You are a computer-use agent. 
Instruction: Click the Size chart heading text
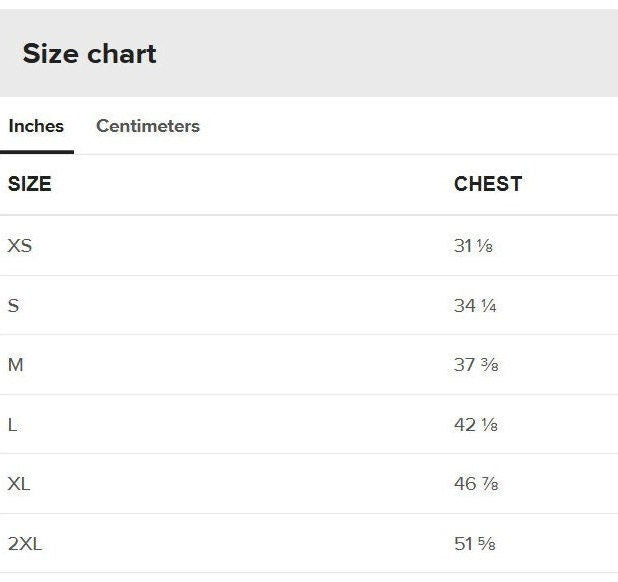(x=89, y=54)
